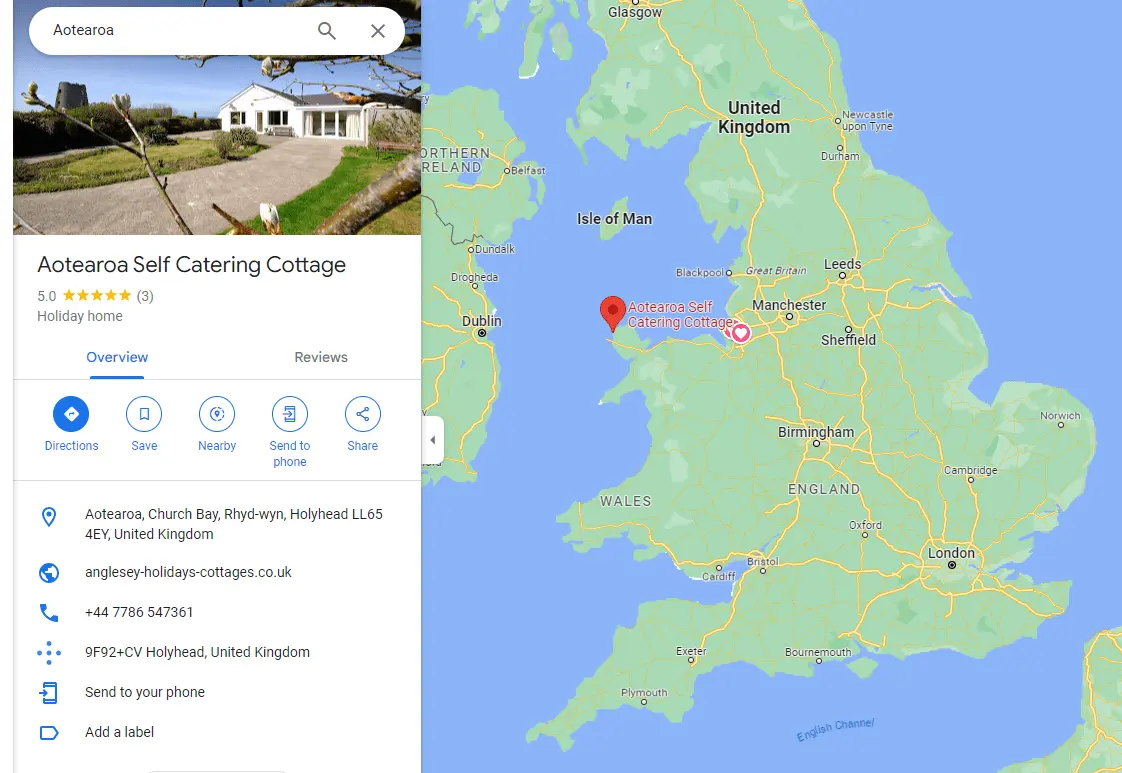Clear the Aotearoa search with X

(378, 31)
